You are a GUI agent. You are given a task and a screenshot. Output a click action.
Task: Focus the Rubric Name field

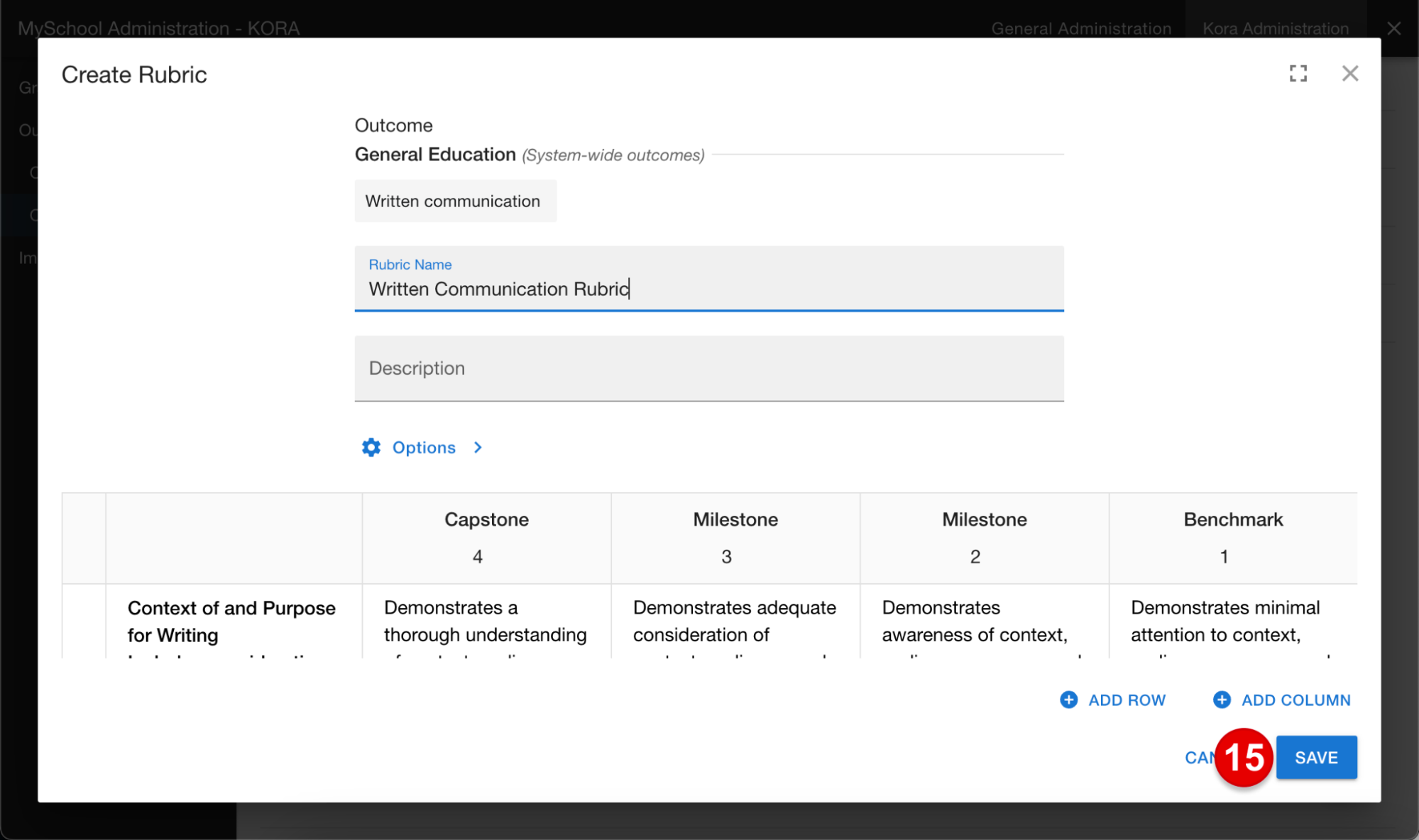pos(709,279)
